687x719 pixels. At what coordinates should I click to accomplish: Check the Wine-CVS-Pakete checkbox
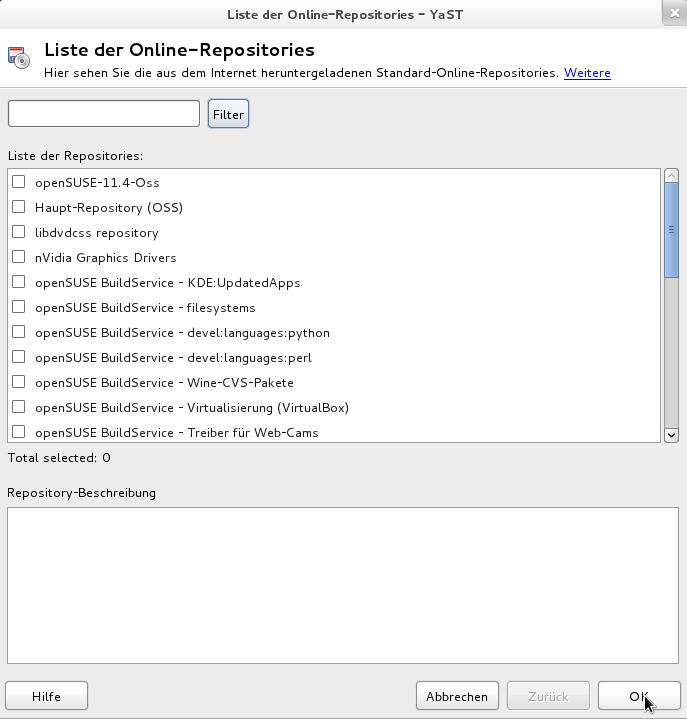[18, 382]
